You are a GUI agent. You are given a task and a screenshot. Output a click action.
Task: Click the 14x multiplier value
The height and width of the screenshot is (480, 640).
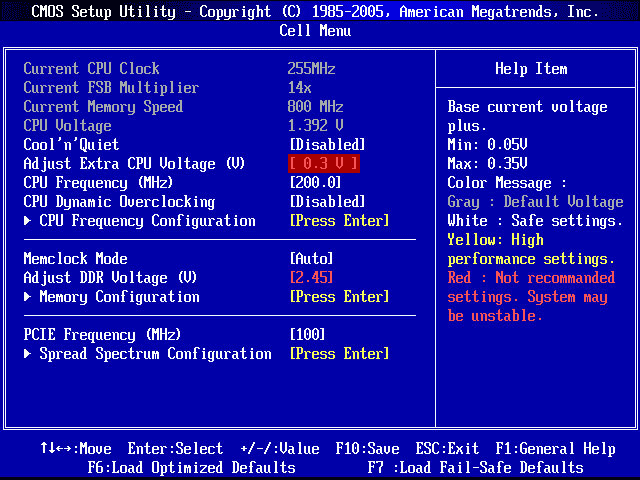[300, 88]
